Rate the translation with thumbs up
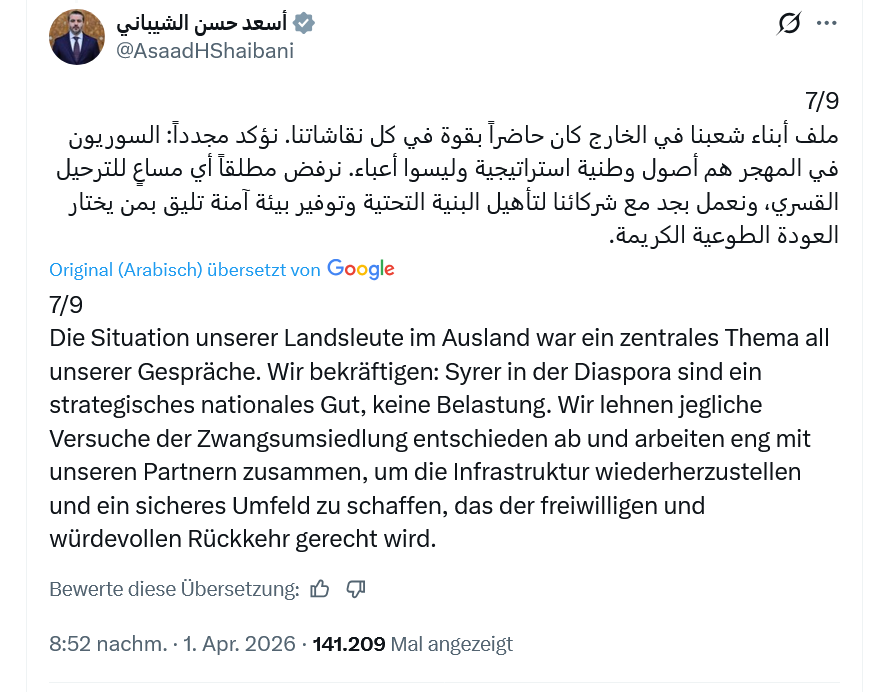 click(x=320, y=589)
